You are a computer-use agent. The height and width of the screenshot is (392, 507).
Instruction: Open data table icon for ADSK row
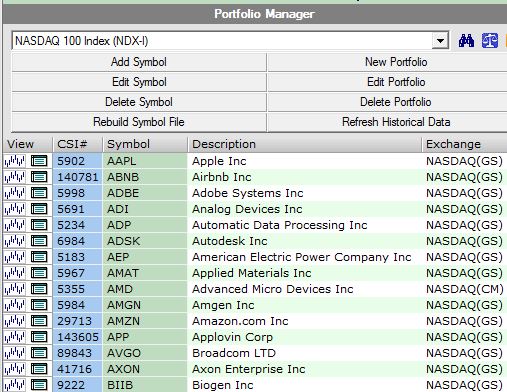click(x=39, y=241)
